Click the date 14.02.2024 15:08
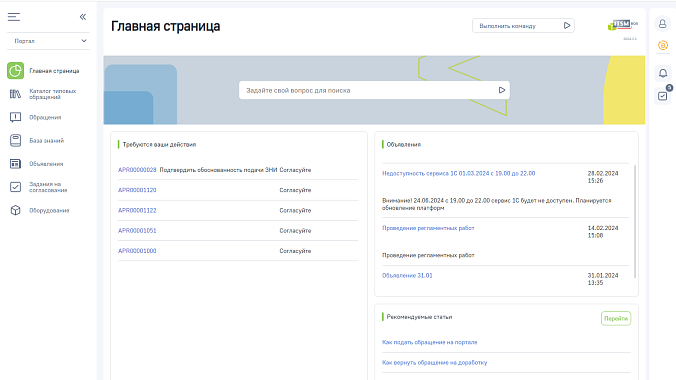The image size is (676, 380). [603, 232]
